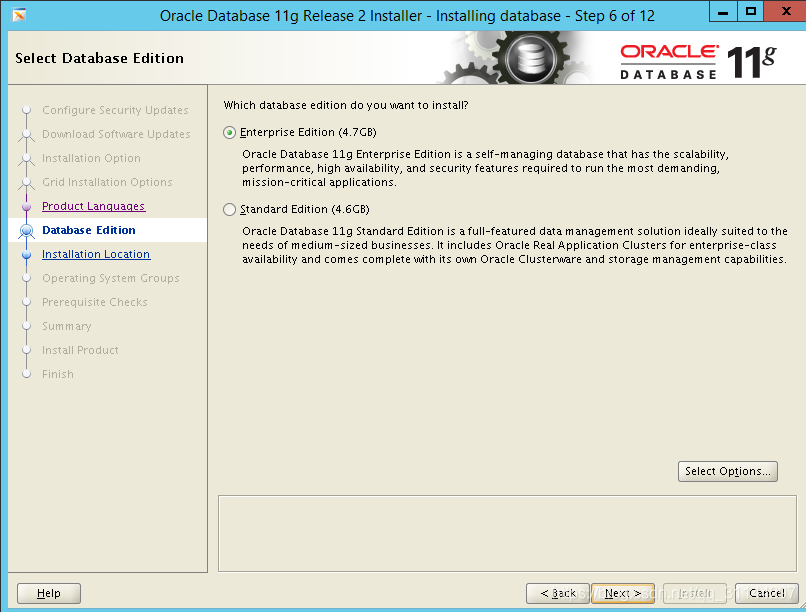Click the Standard Edition description text
The height and width of the screenshot is (612, 806).
click(x=515, y=245)
